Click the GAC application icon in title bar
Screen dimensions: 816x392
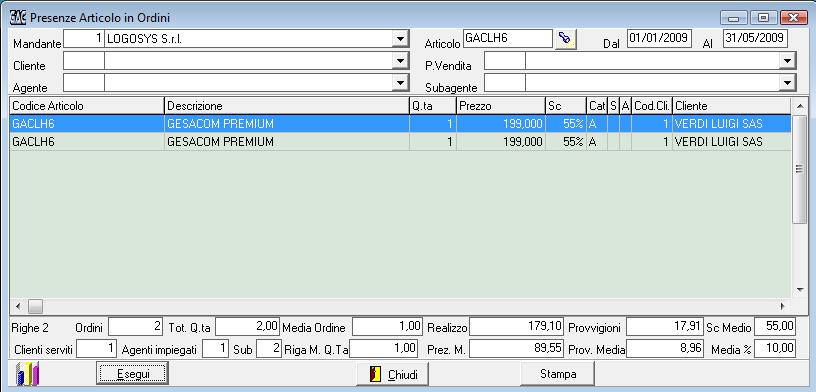[x=18, y=18]
